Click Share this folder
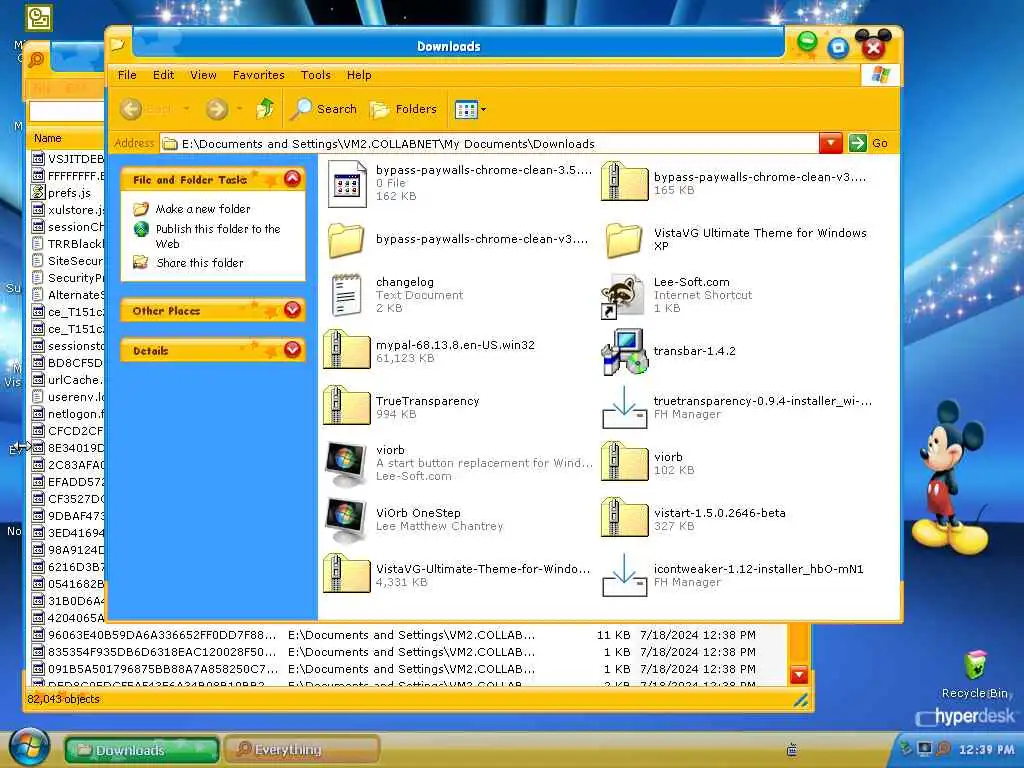 click(199, 263)
